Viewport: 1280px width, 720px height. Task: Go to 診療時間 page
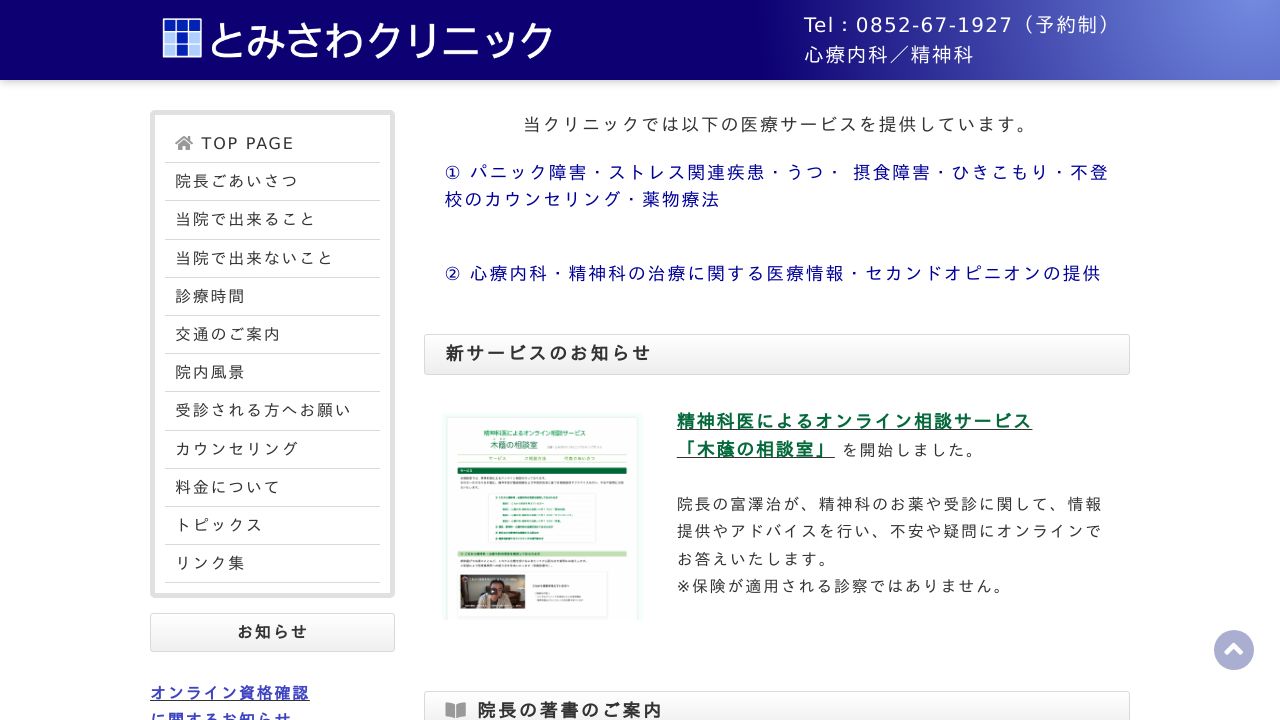click(211, 296)
